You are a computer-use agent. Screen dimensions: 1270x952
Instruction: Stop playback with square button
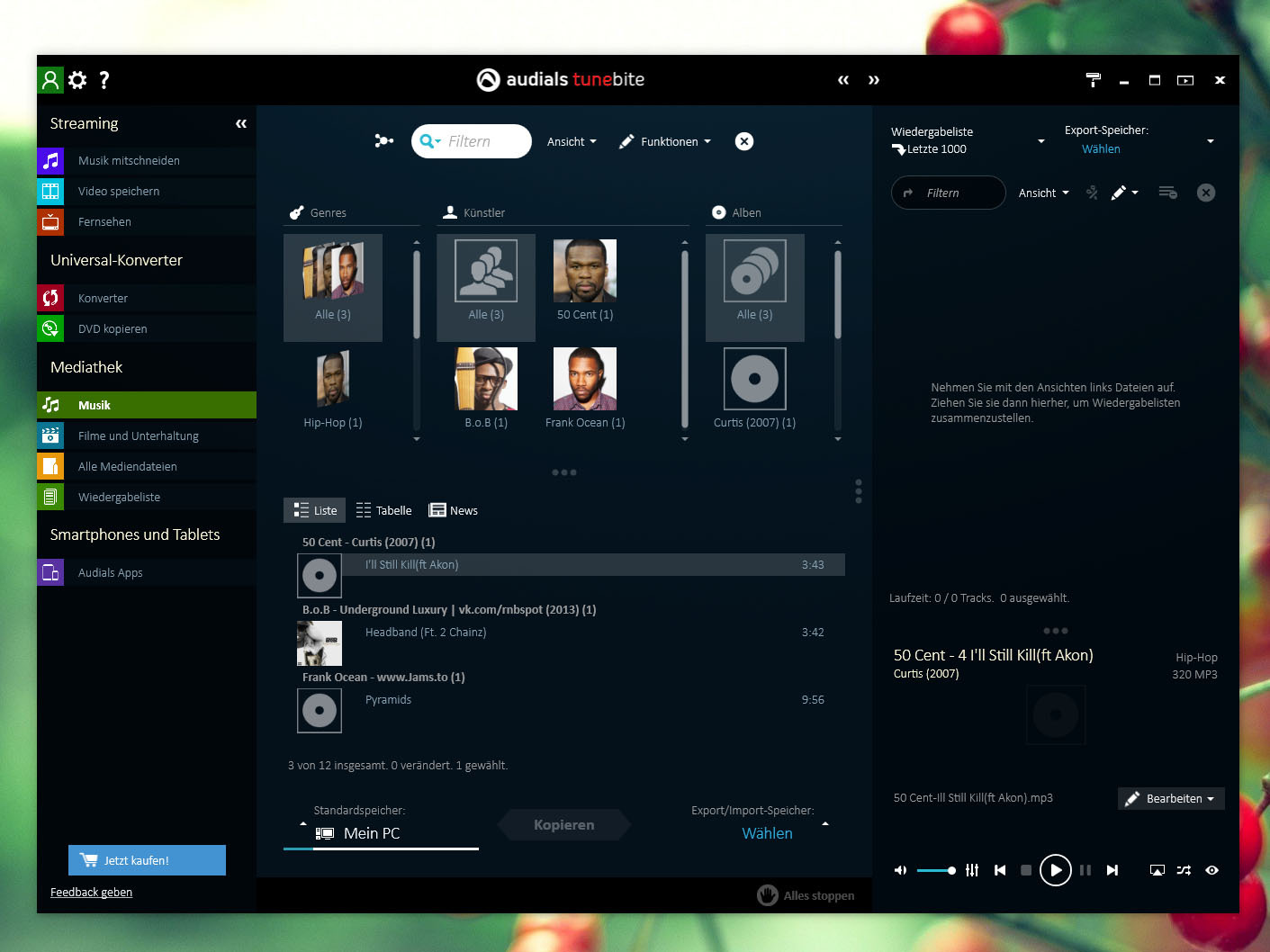coord(1026,870)
